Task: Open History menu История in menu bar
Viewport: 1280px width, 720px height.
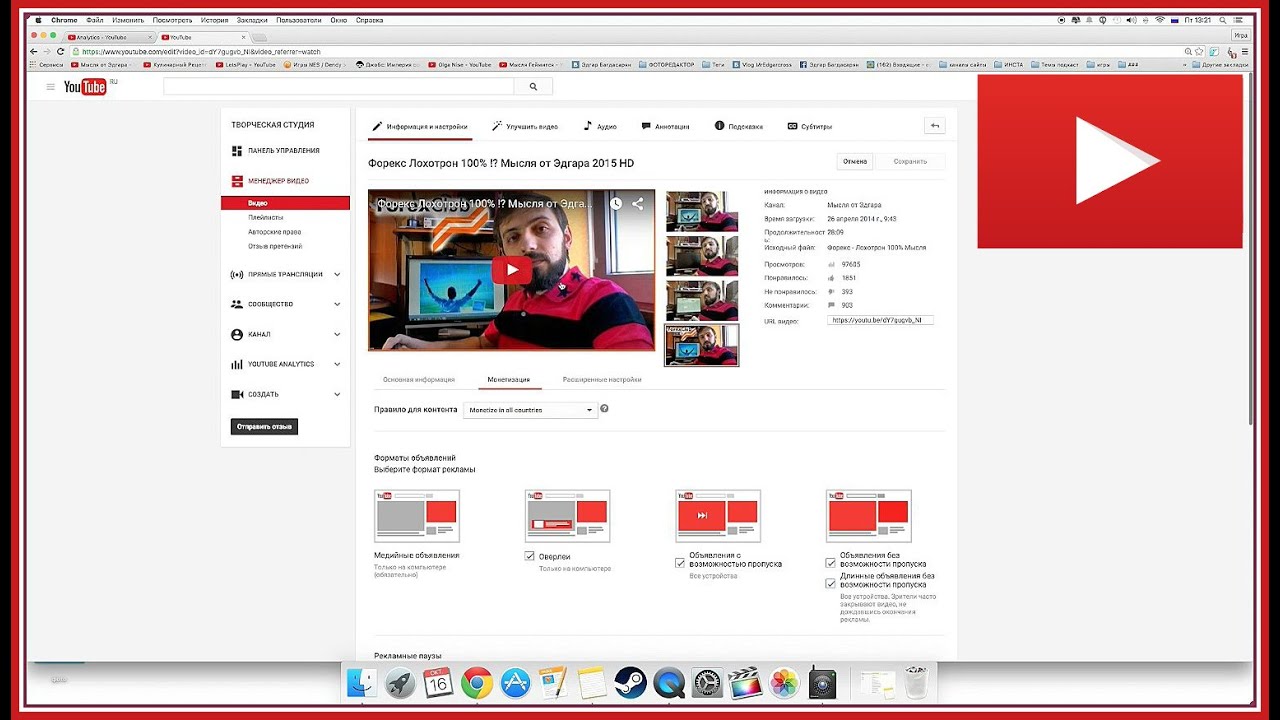Action: click(214, 20)
